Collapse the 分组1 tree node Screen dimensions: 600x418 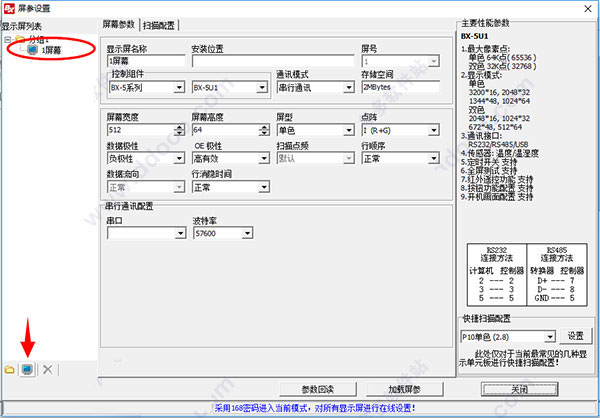(x=8, y=40)
